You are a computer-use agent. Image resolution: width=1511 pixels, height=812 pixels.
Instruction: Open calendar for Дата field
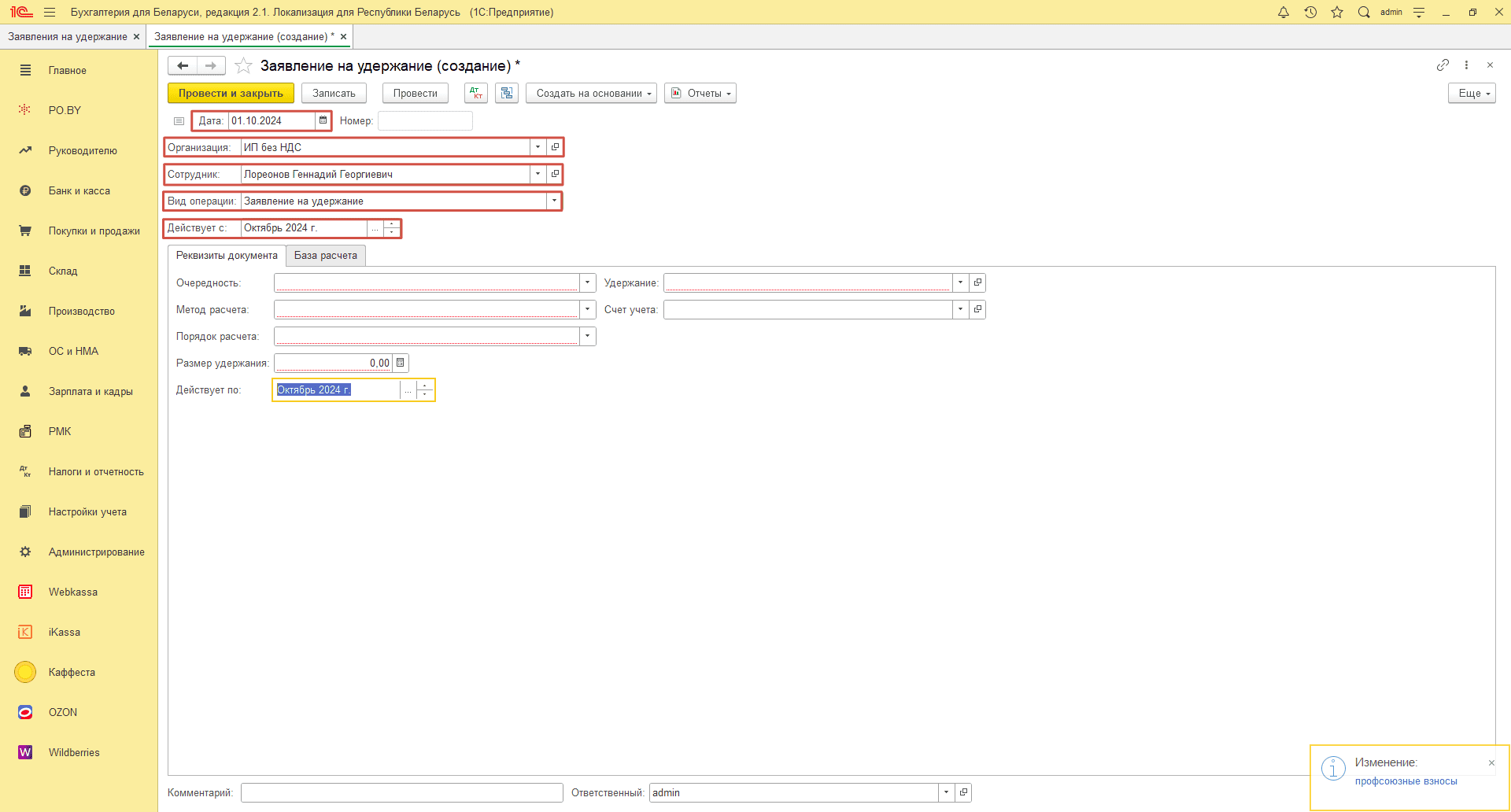coord(323,120)
